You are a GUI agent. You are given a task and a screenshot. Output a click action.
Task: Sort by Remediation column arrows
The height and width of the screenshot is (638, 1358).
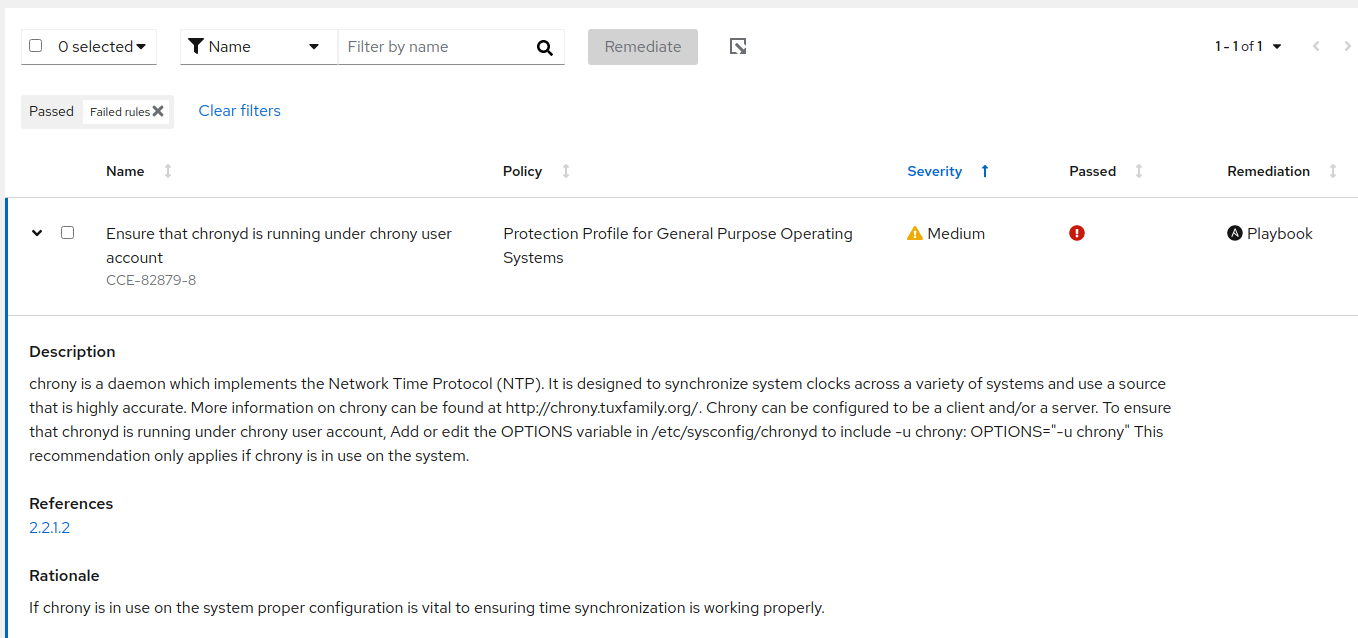[1333, 171]
